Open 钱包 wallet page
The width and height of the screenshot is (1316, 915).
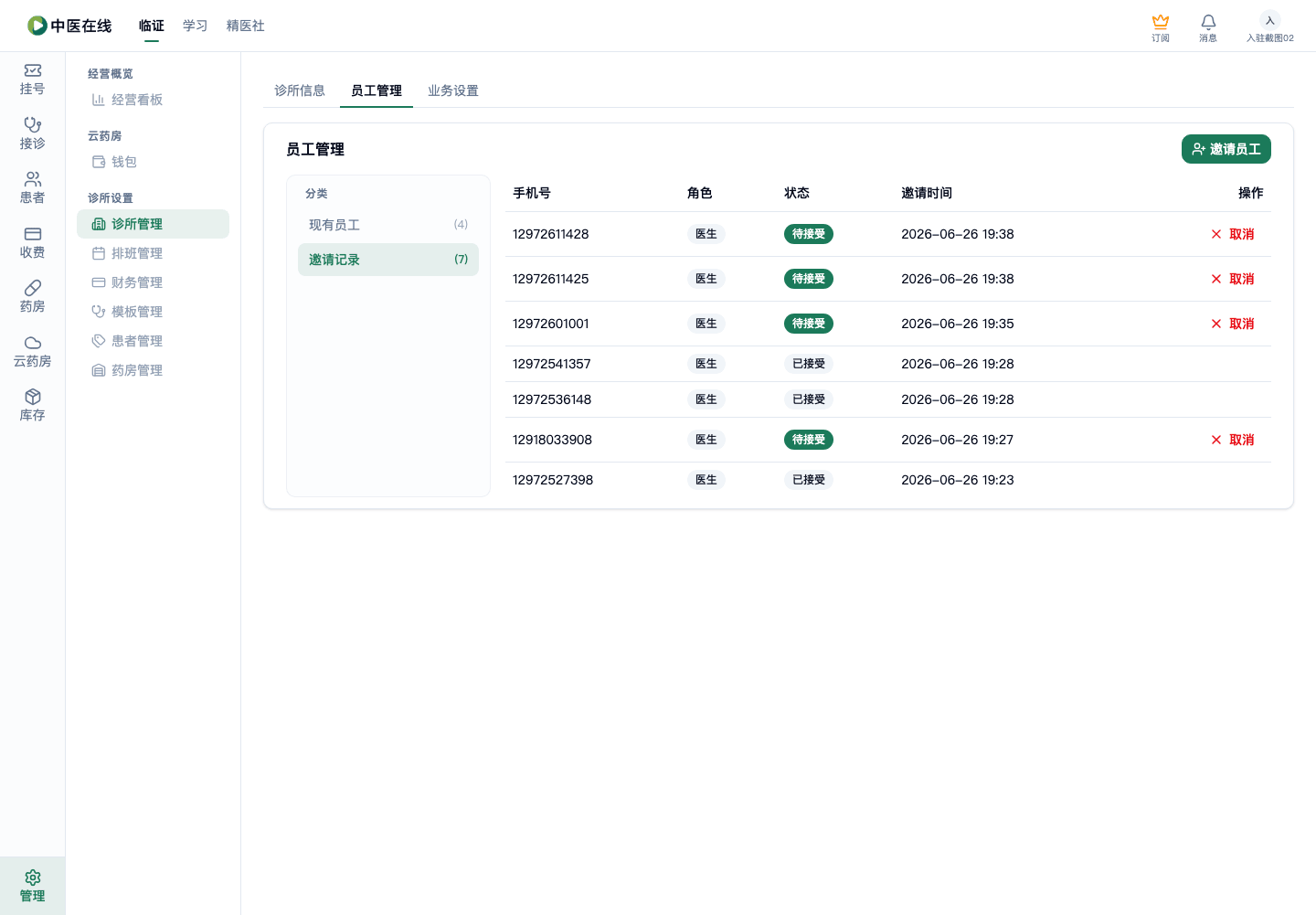tap(153, 162)
